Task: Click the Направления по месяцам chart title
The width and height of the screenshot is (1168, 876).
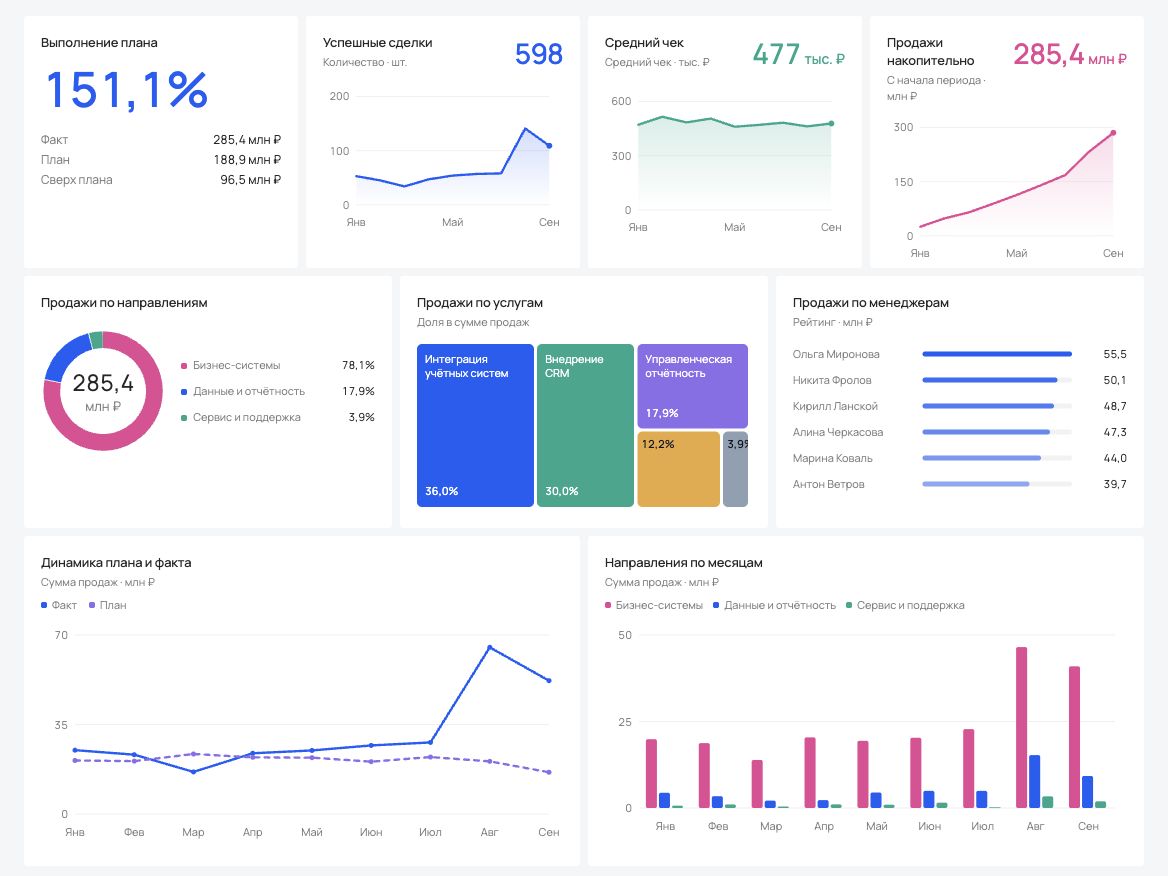Action: point(684,562)
